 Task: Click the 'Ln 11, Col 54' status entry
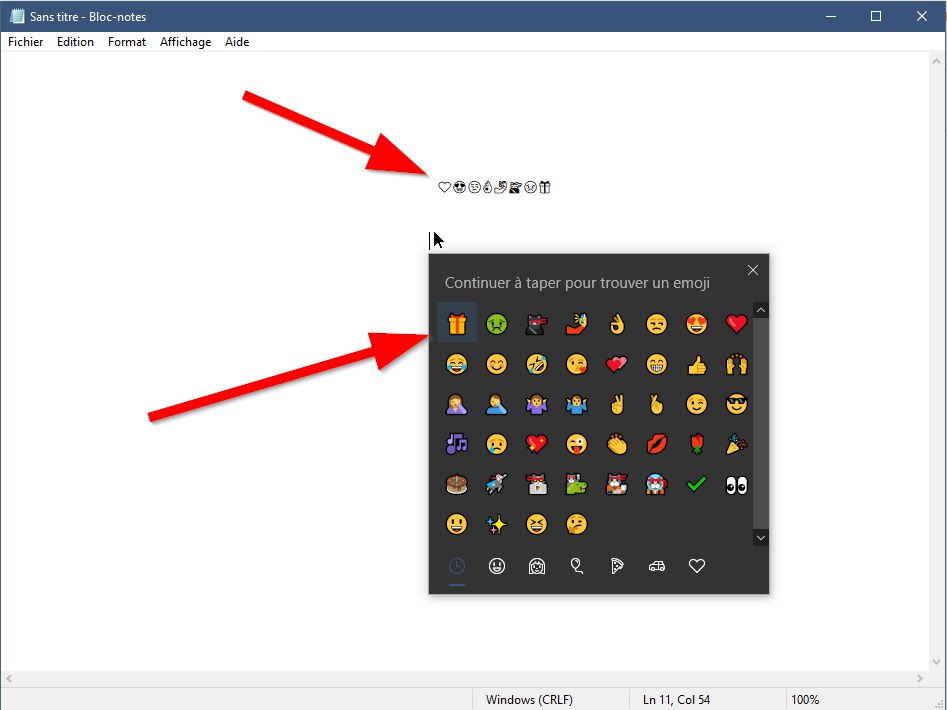[x=676, y=700]
